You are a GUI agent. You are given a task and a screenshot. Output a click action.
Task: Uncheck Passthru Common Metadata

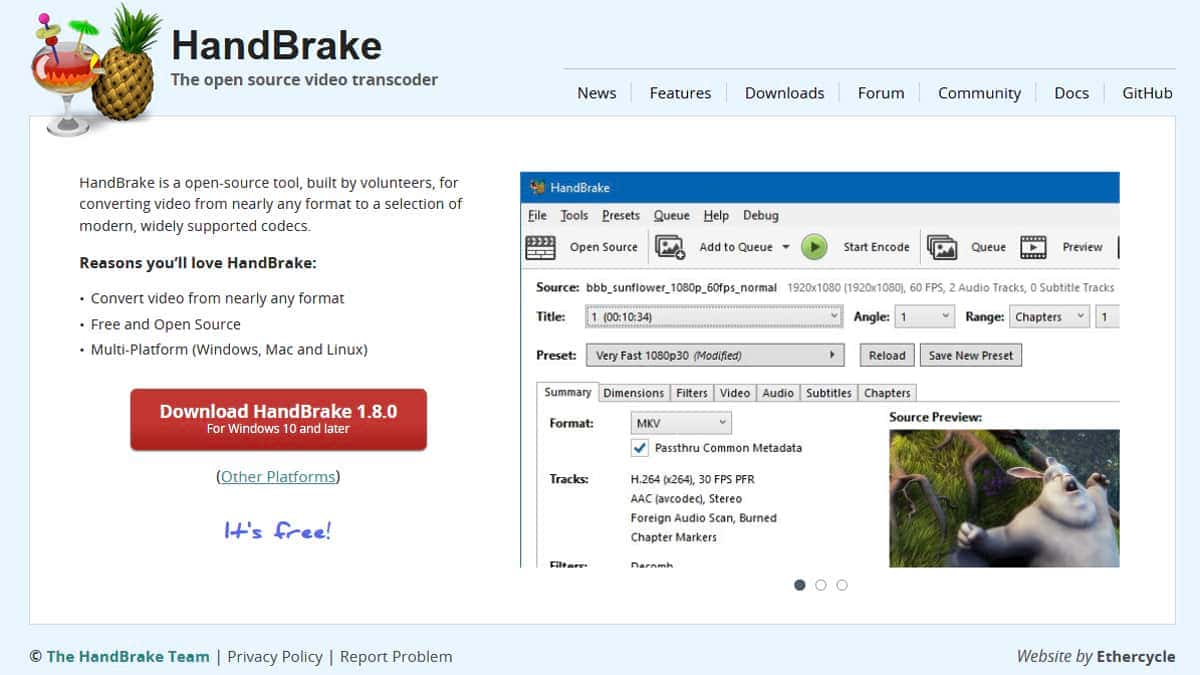pyautogui.click(x=641, y=448)
